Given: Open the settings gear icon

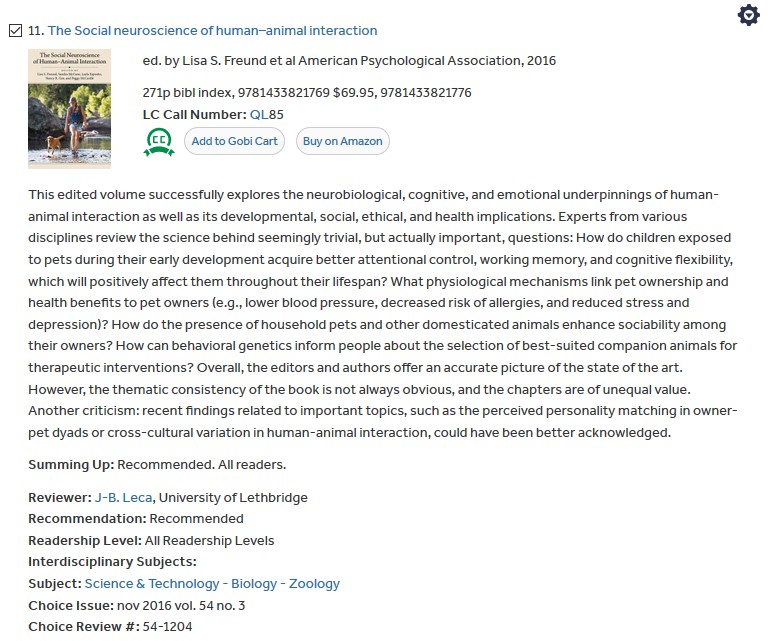Looking at the screenshot, I should point(748,16).
